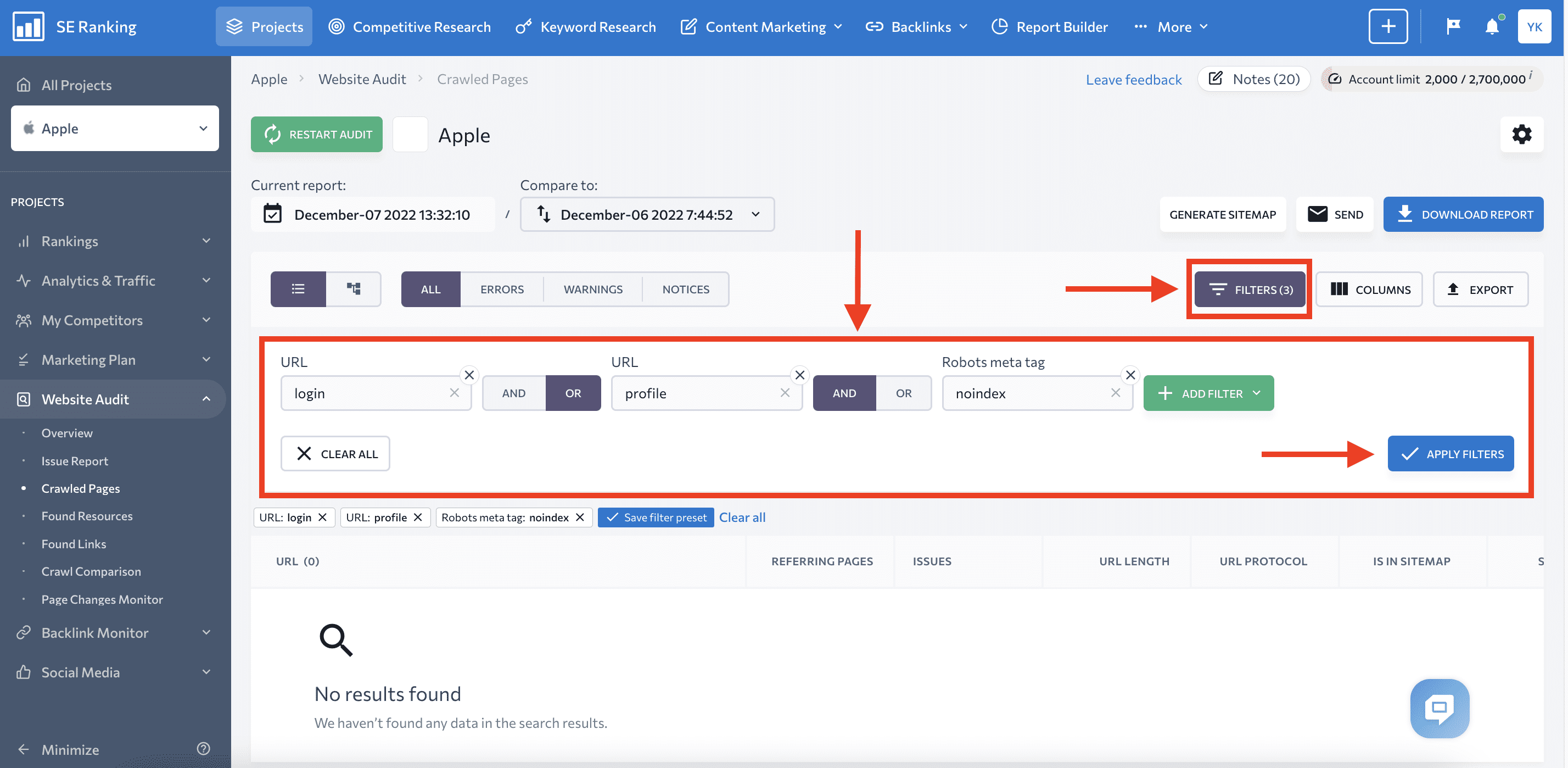Show only NOTICES
The image size is (1568, 768).
[686, 290]
